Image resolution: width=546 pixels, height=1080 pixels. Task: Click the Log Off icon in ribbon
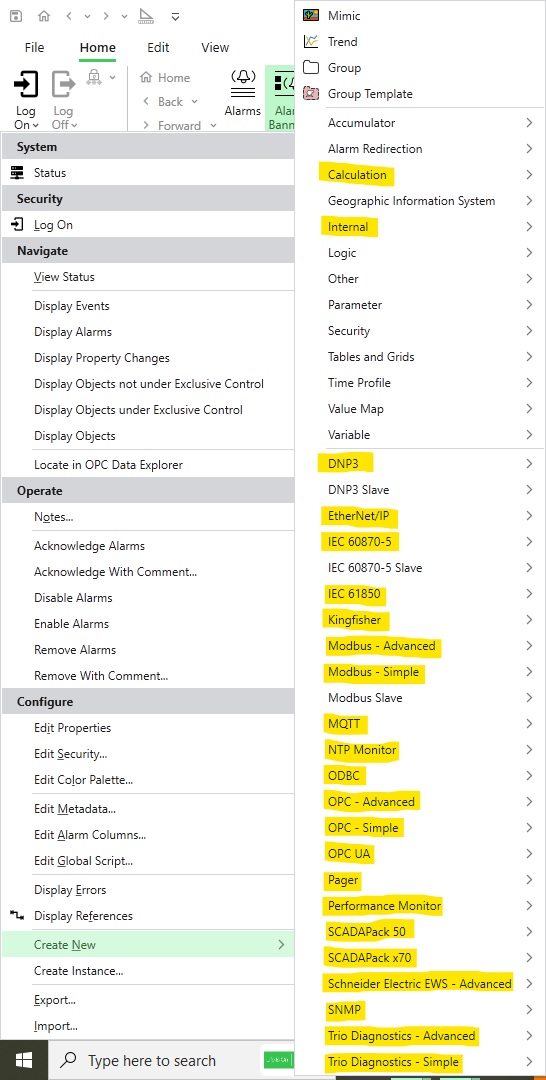point(64,85)
